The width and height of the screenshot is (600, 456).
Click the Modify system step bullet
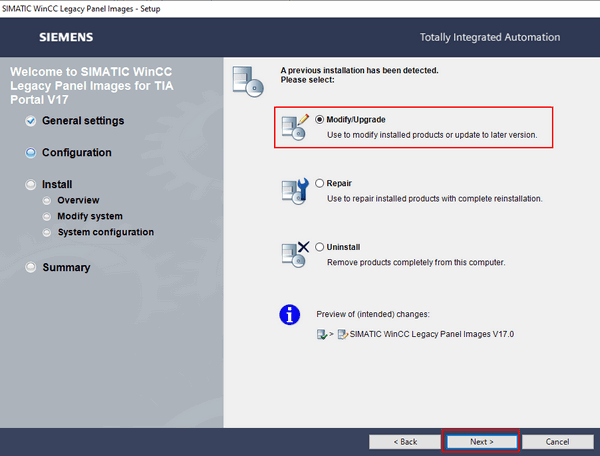47,217
